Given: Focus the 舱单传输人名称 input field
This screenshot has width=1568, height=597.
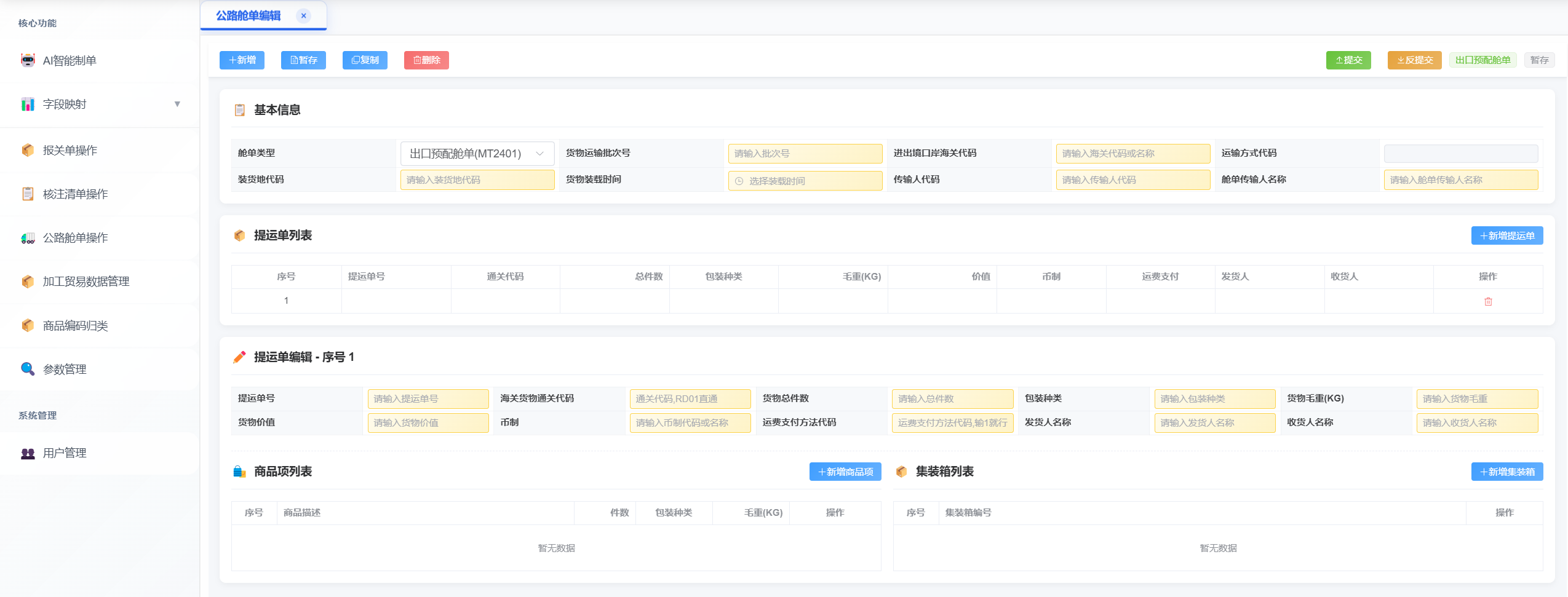Looking at the screenshot, I should [1461, 180].
